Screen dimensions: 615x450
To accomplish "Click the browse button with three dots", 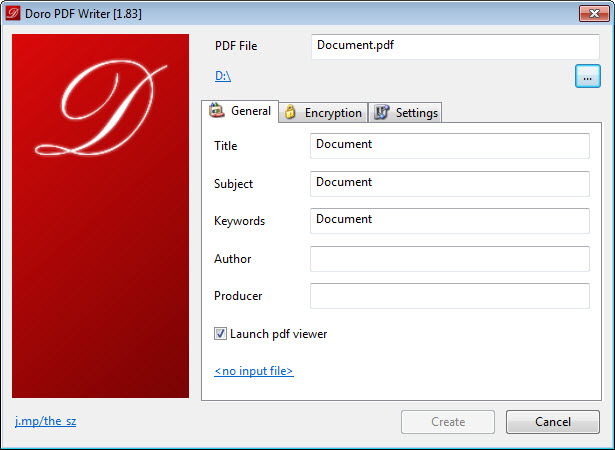I will [x=588, y=76].
